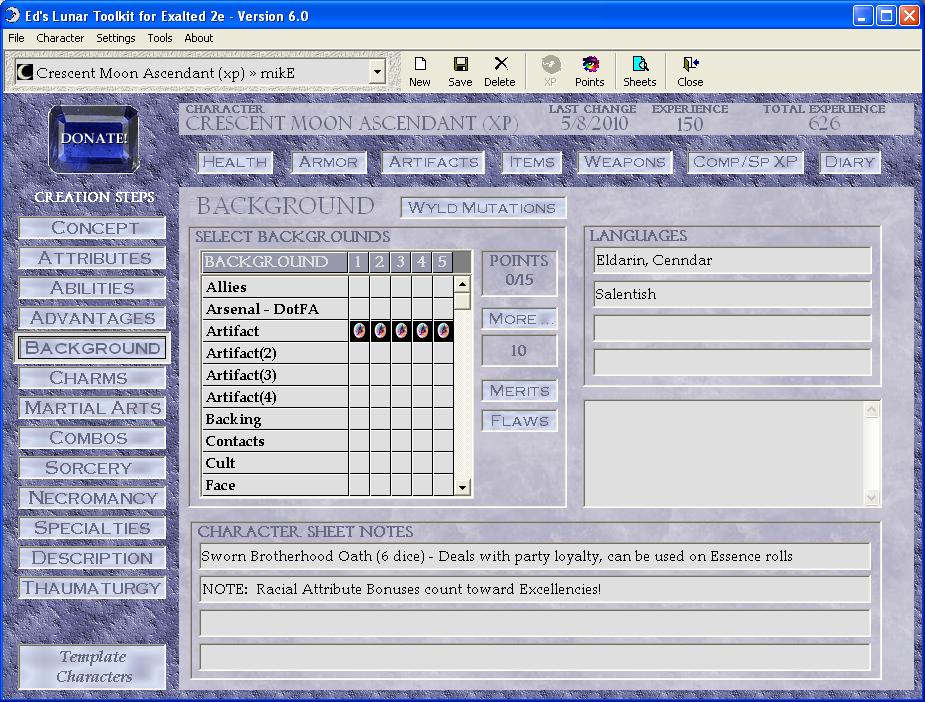Select the Background creation step
Image resolution: width=925 pixels, height=702 pixels.
click(93, 348)
